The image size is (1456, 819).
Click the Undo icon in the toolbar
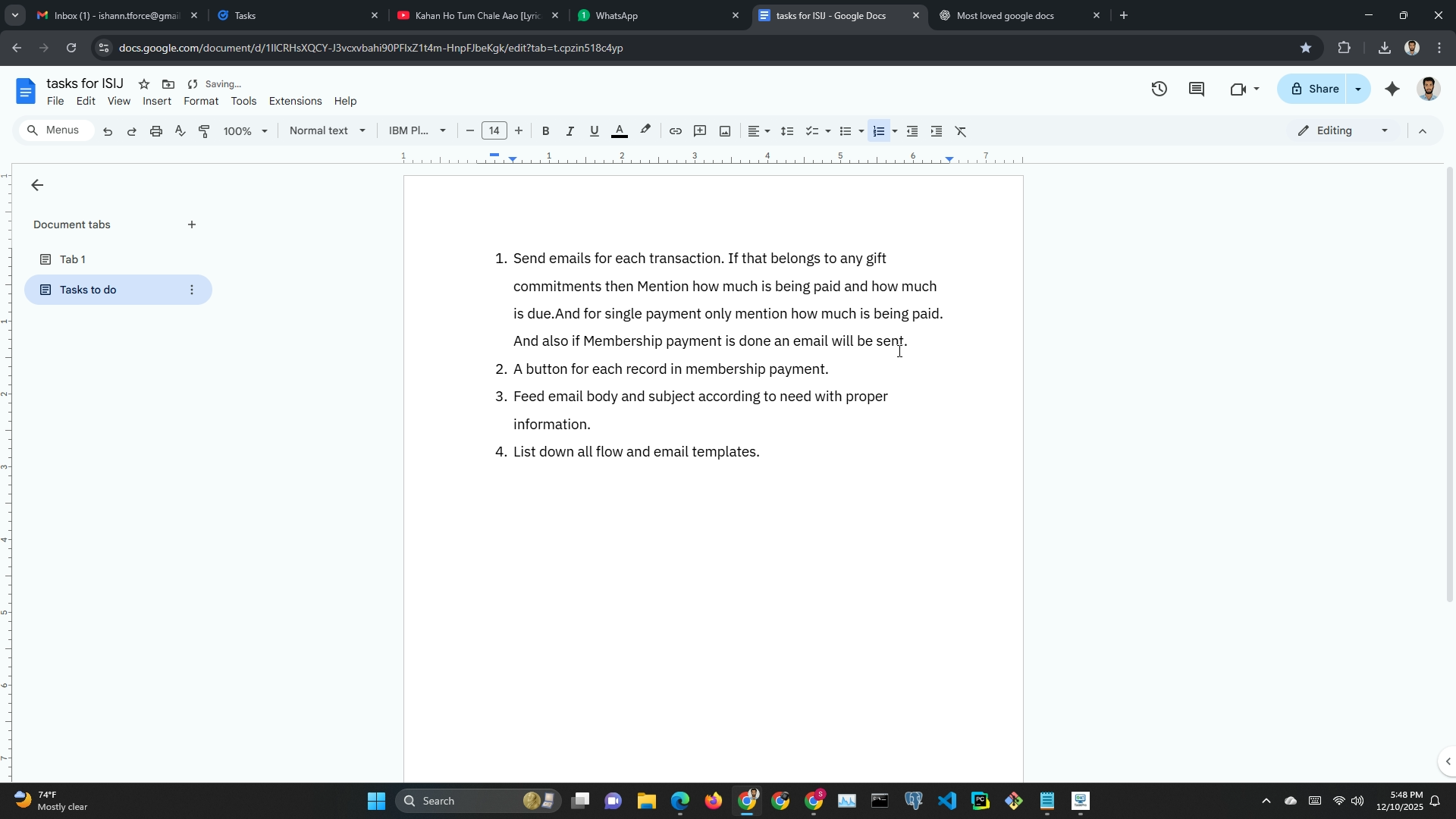tap(108, 131)
